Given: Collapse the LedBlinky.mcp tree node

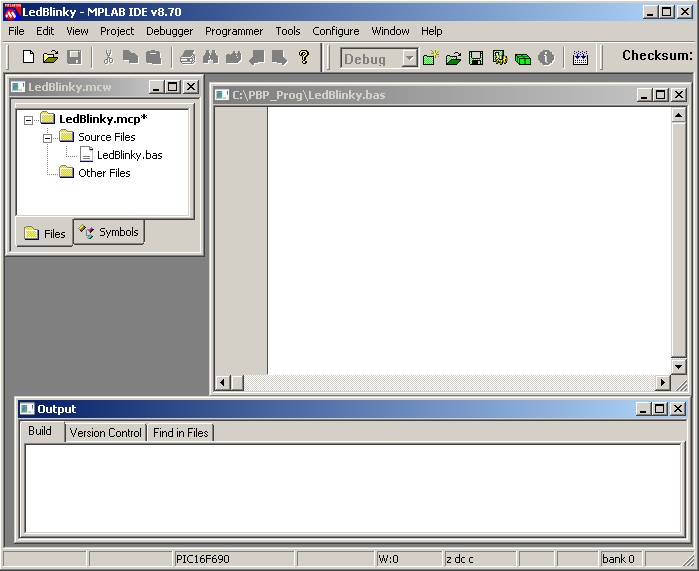Looking at the screenshot, I should click(x=29, y=120).
